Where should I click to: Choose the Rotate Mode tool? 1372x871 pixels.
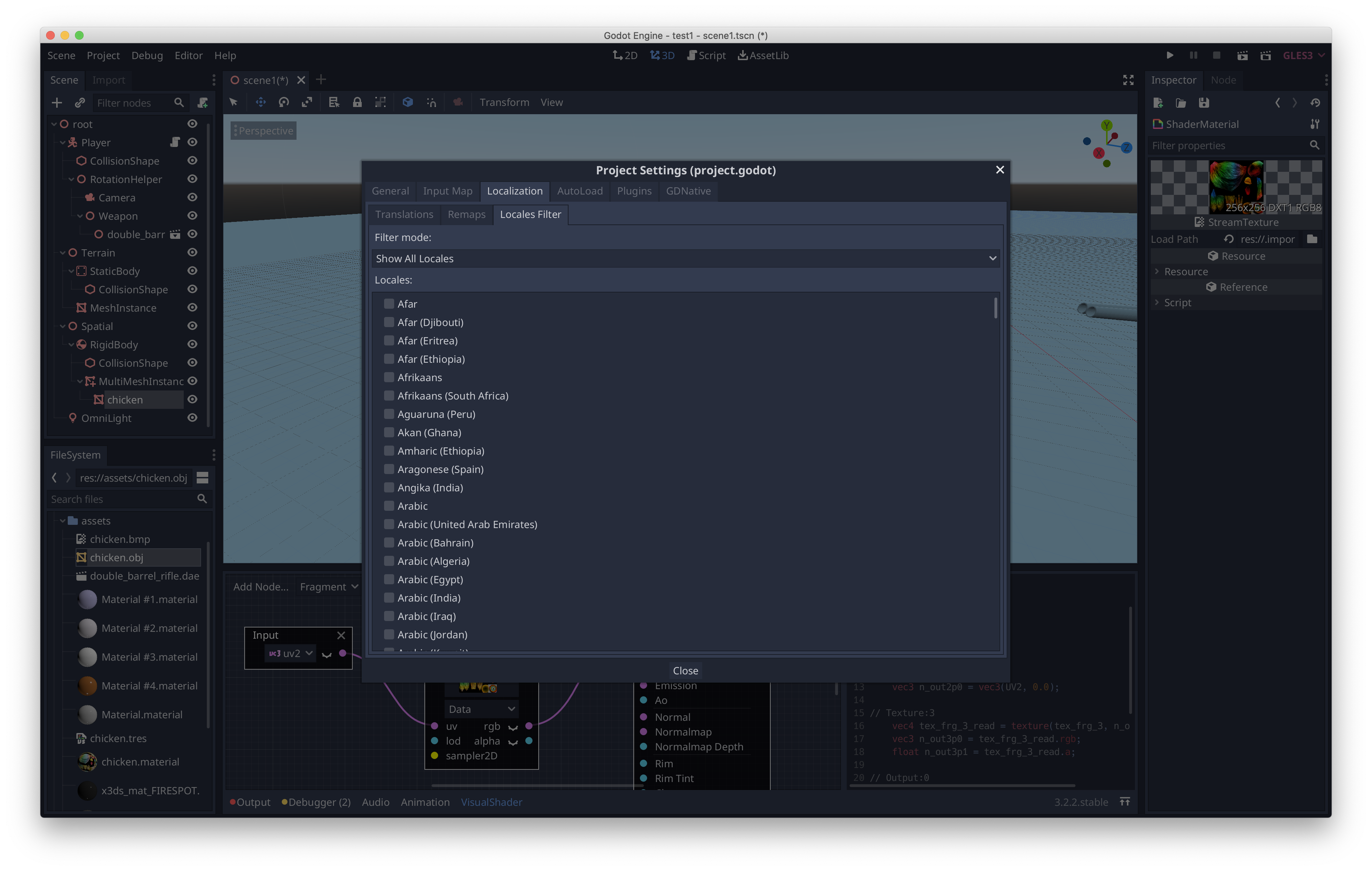click(x=284, y=102)
